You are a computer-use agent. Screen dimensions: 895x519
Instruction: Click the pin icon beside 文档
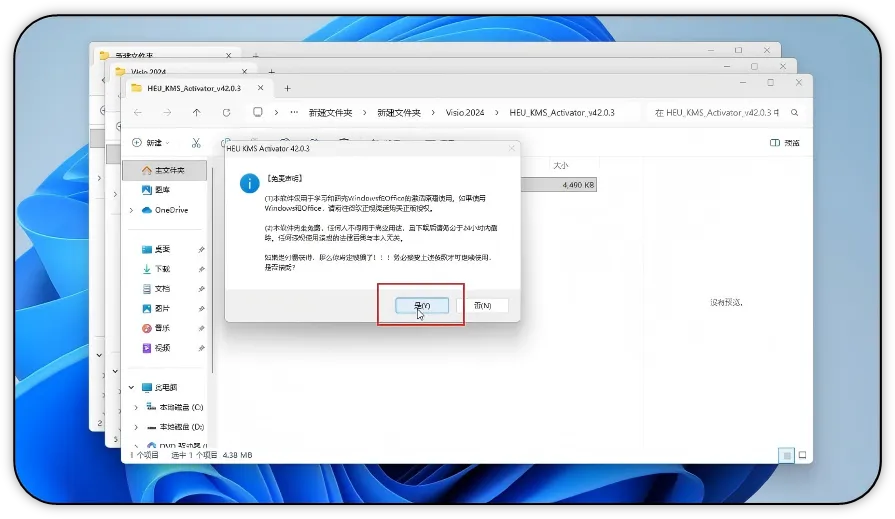tap(201, 289)
